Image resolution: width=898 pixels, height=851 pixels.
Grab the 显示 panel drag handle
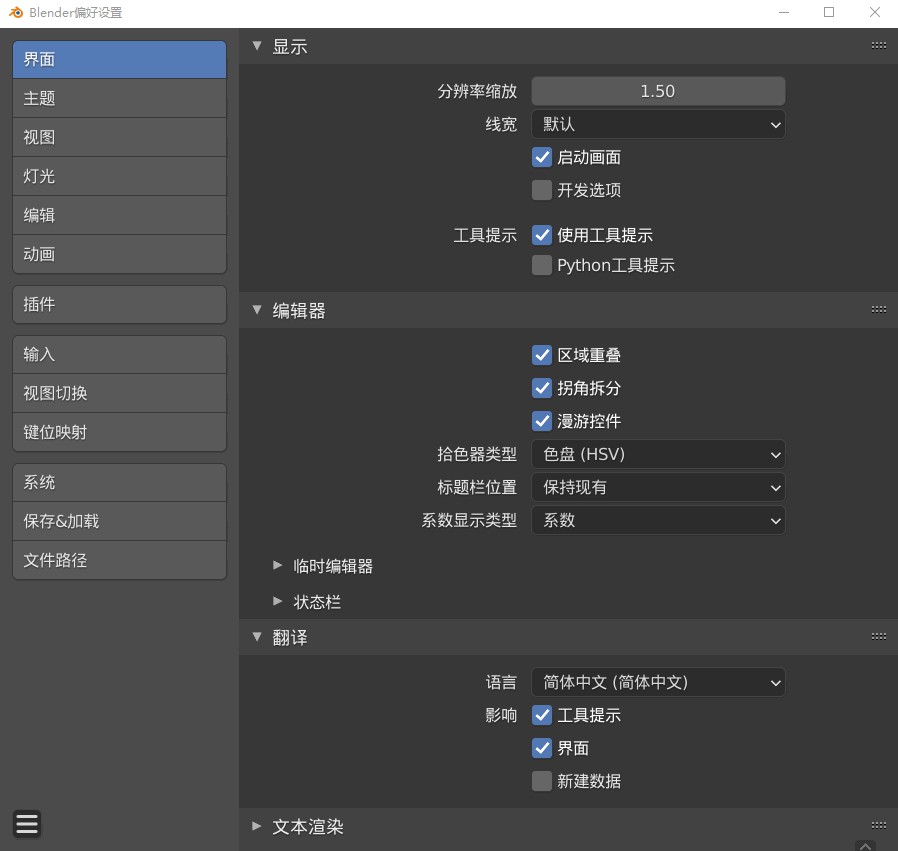pos(879,46)
